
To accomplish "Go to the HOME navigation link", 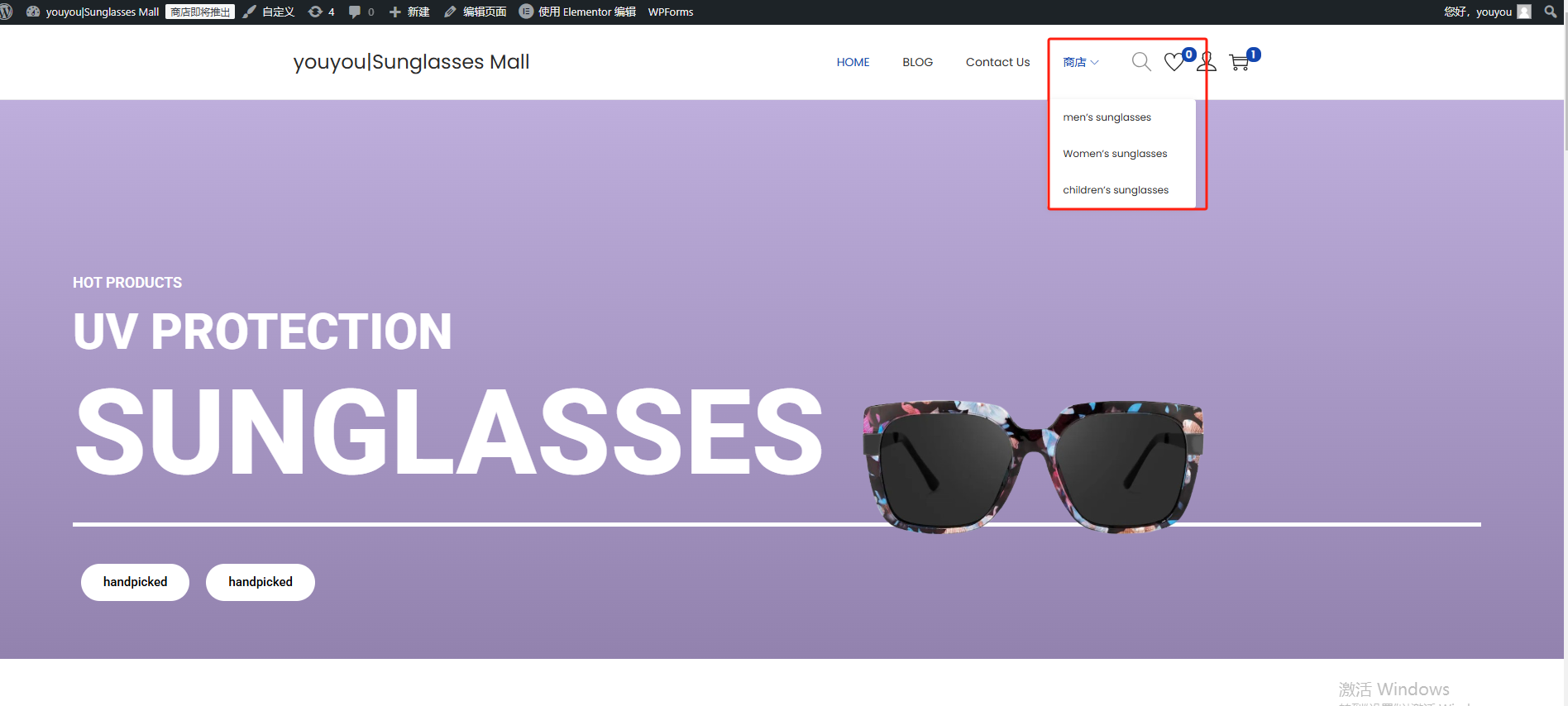I will pyautogui.click(x=853, y=62).
